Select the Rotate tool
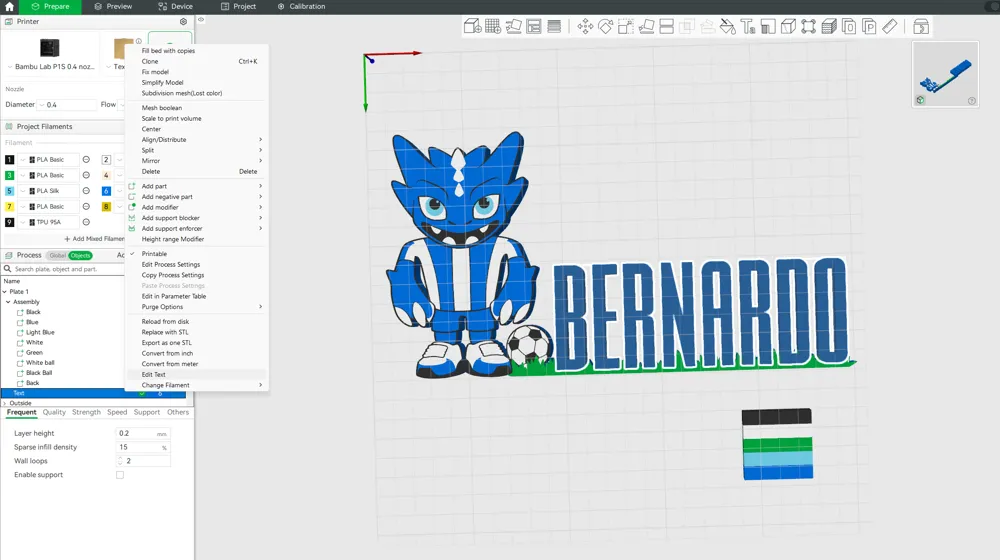This screenshot has height=560, width=1000. pyautogui.click(x=605, y=26)
